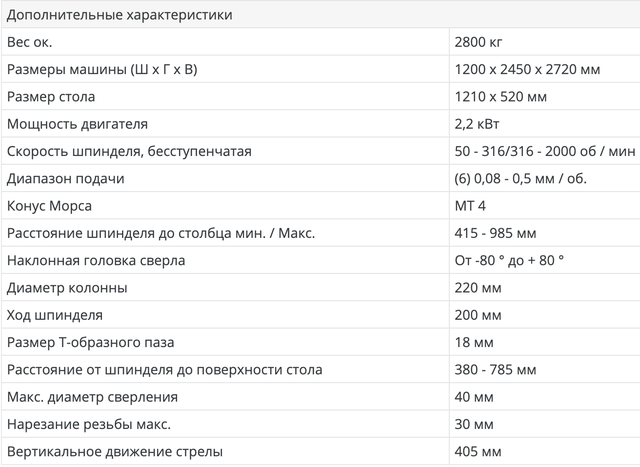Select the '1210 x 520 мм' value
The width and height of the screenshot is (640, 467).
pyautogui.click(x=500, y=97)
